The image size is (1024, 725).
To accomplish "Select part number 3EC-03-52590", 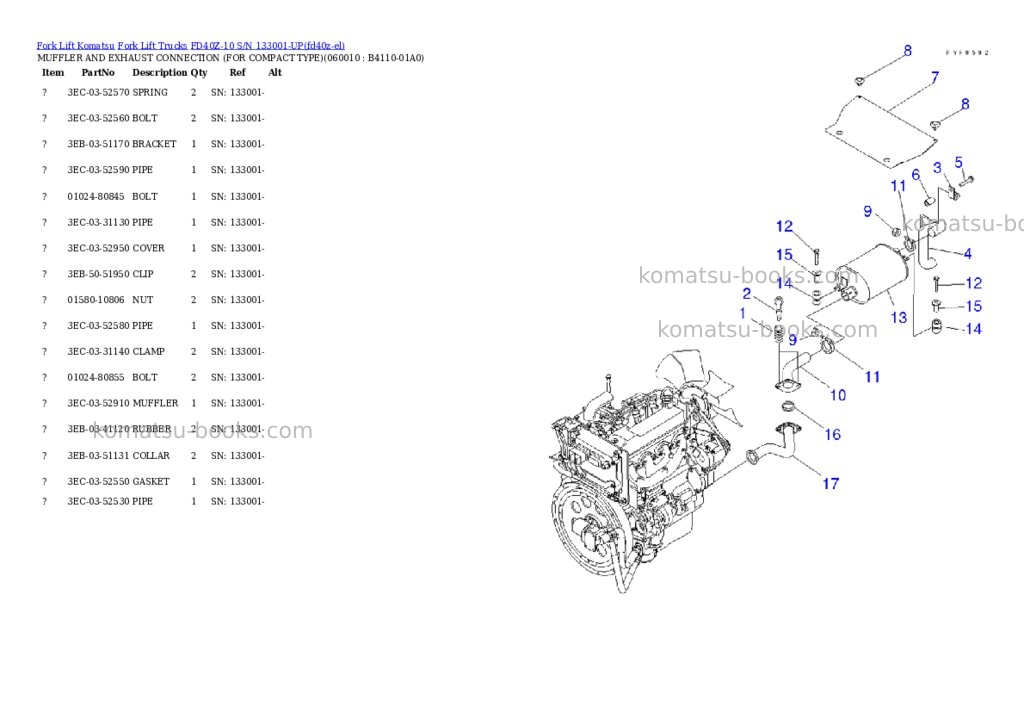I will [x=98, y=170].
